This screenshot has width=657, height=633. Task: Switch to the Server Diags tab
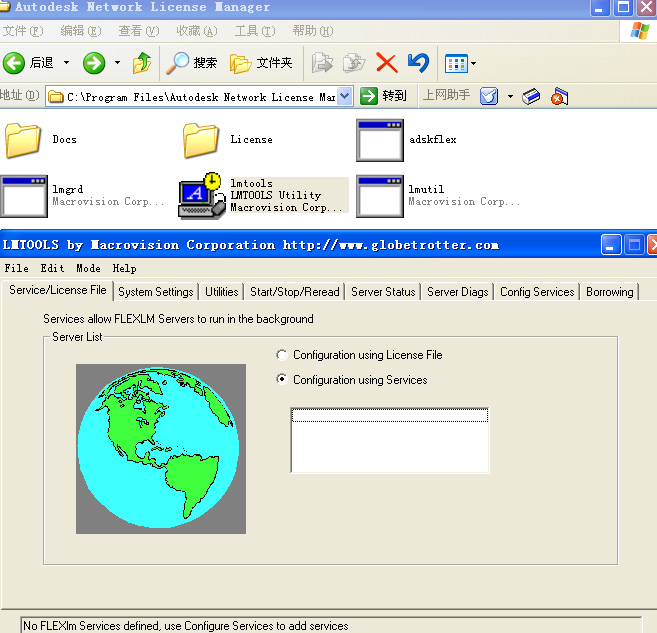tap(458, 292)
